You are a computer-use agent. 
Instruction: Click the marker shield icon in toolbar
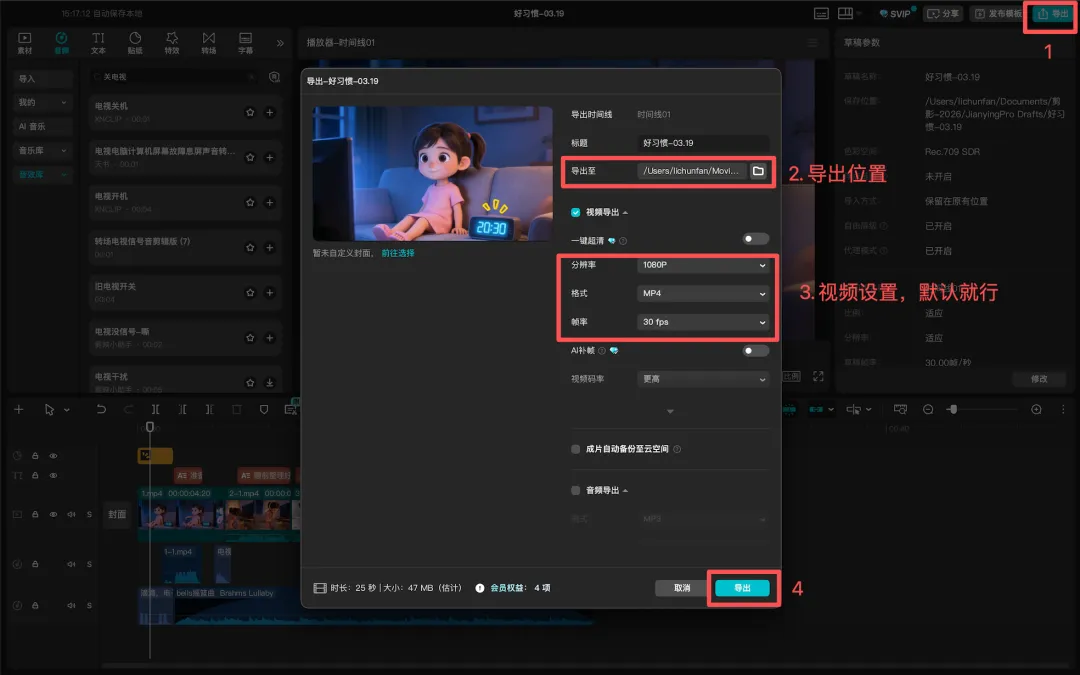264,409
